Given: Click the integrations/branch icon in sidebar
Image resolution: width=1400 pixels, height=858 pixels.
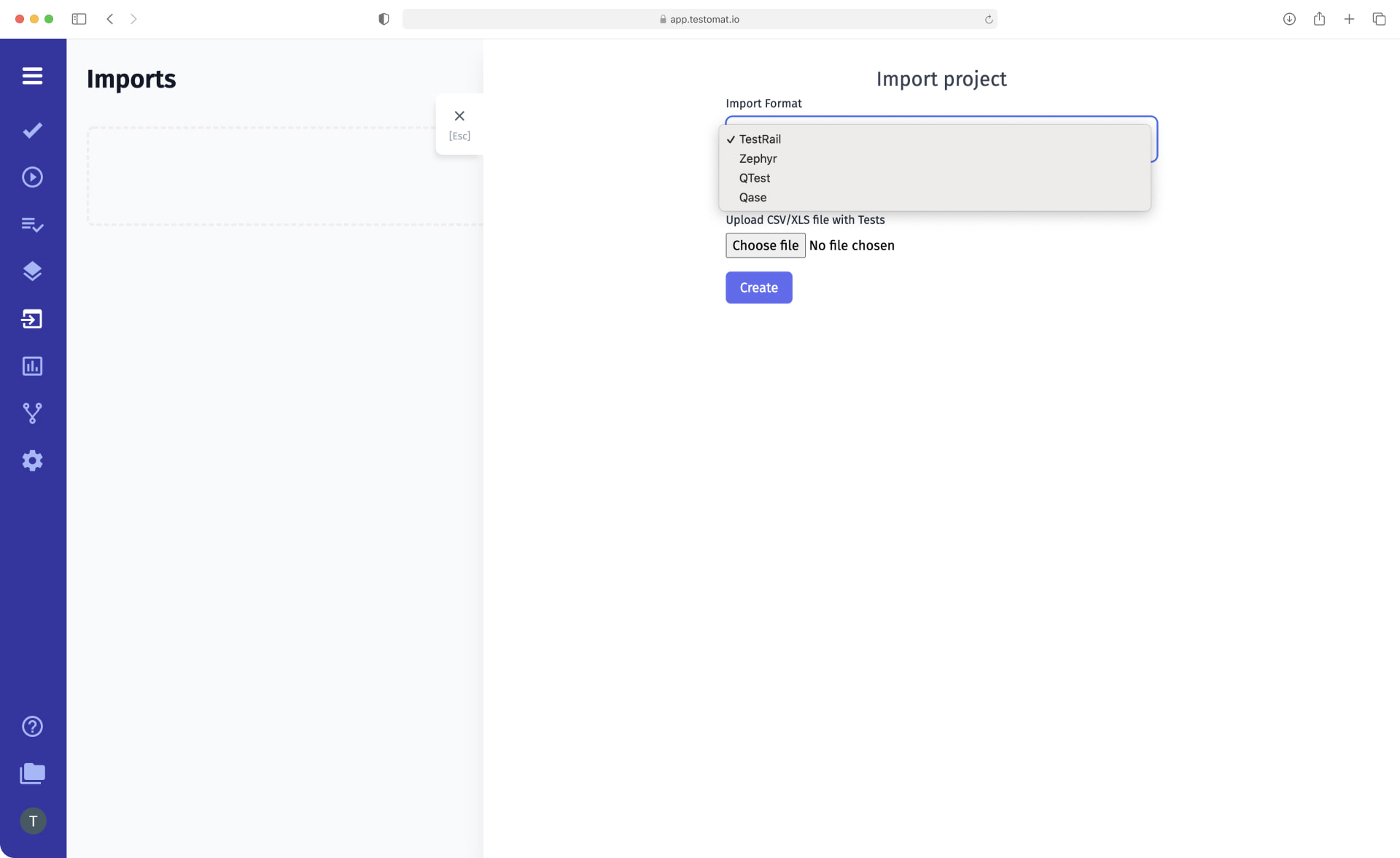Looking at the screenshot, I should (x=31, y=413).
